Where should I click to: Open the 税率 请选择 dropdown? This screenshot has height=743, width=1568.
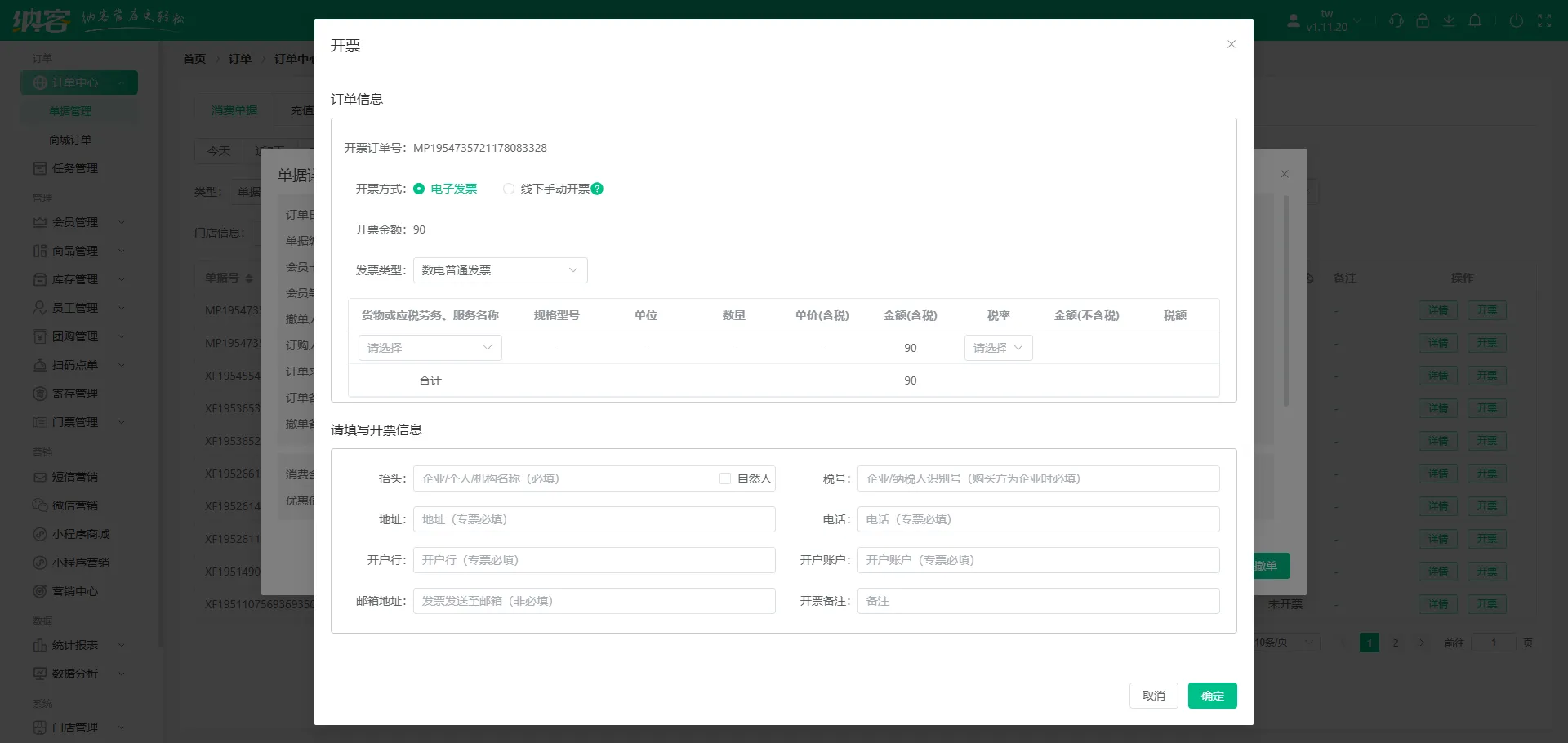coord(997,347)
